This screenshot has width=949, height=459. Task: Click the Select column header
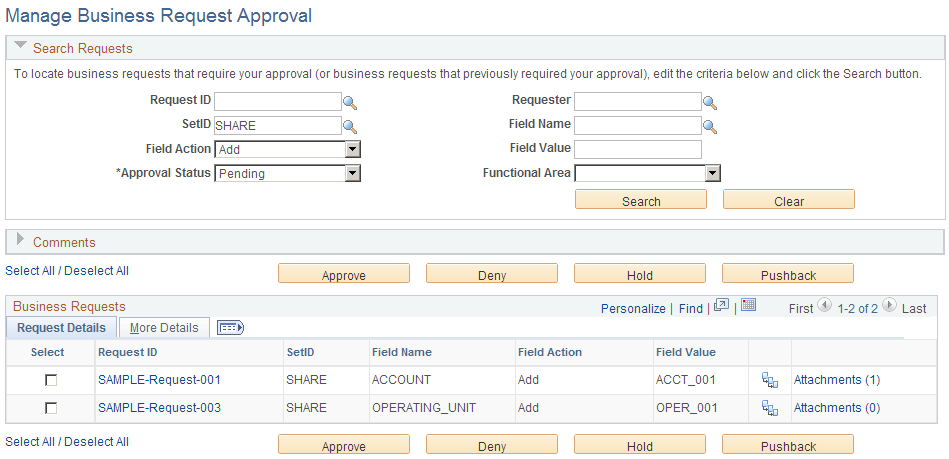click(47, 352)
